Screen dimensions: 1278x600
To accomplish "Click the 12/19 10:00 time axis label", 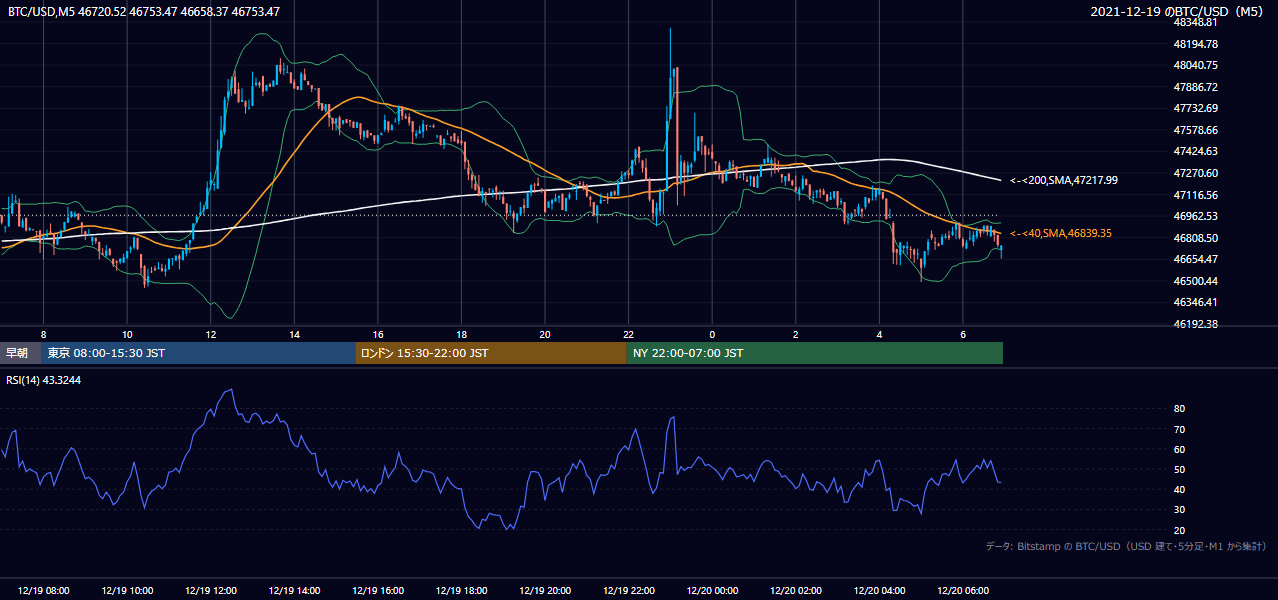I will (x=127, y=591).
